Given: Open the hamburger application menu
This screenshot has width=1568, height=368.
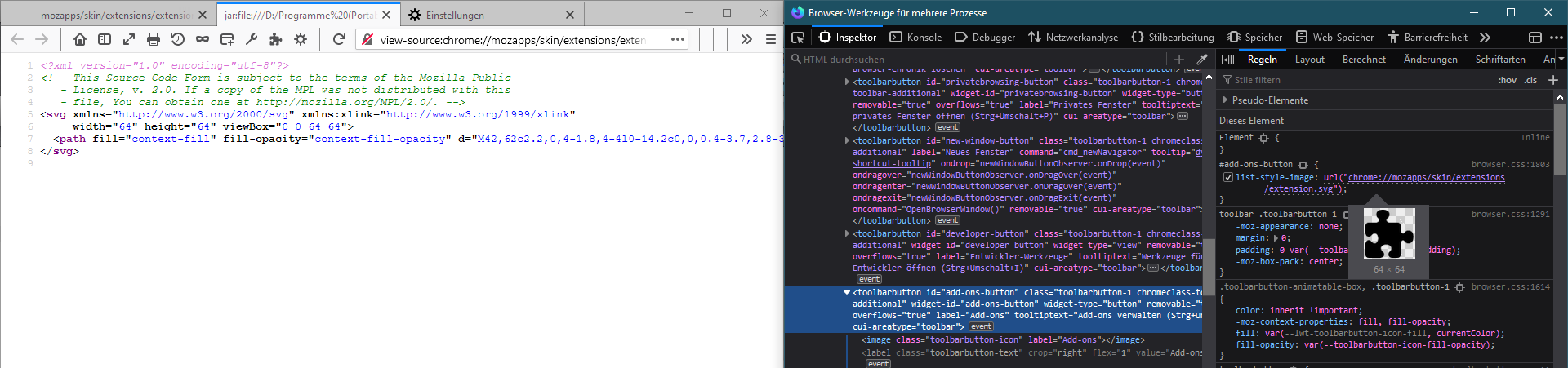Looking at the screenshot, I should [770, 39].
